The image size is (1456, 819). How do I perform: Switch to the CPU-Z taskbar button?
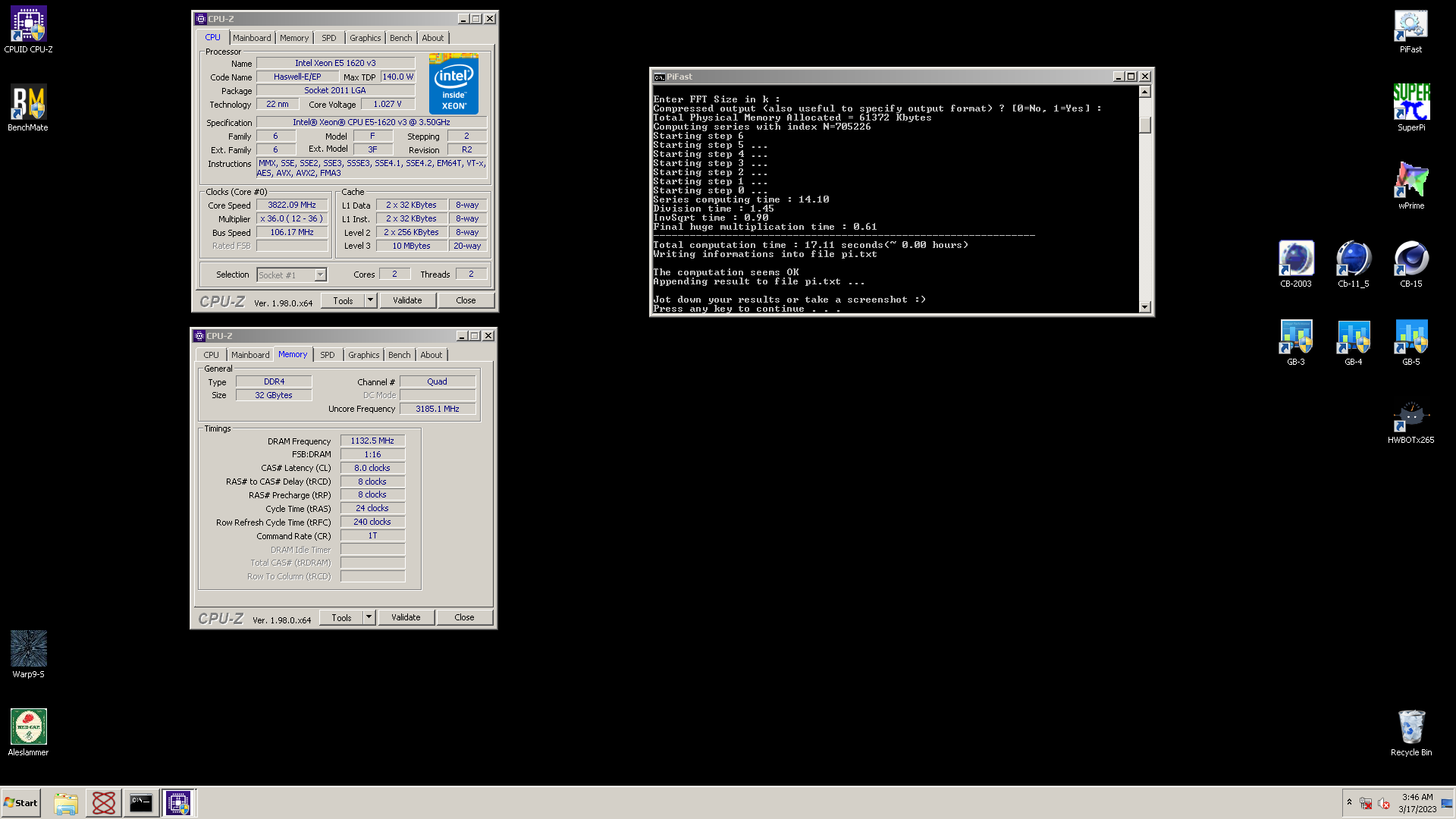(x=178, y=803)
